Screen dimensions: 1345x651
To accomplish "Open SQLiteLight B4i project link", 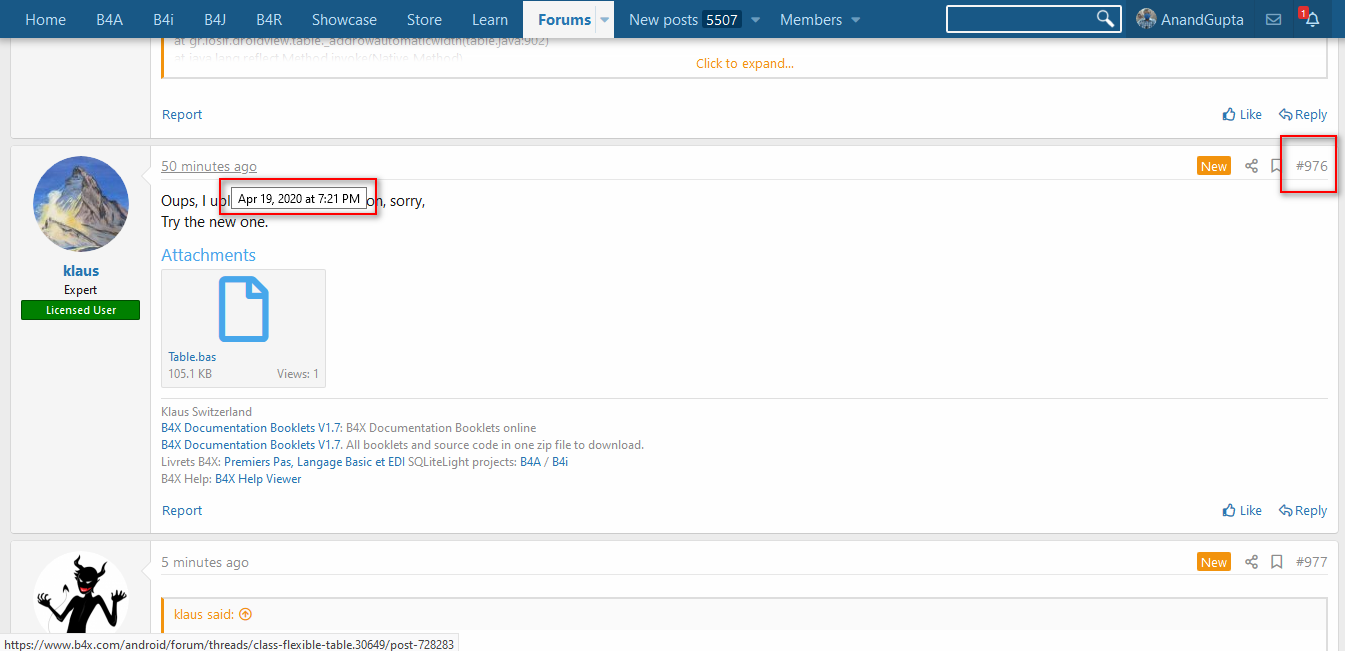I will tap(560, 462).
